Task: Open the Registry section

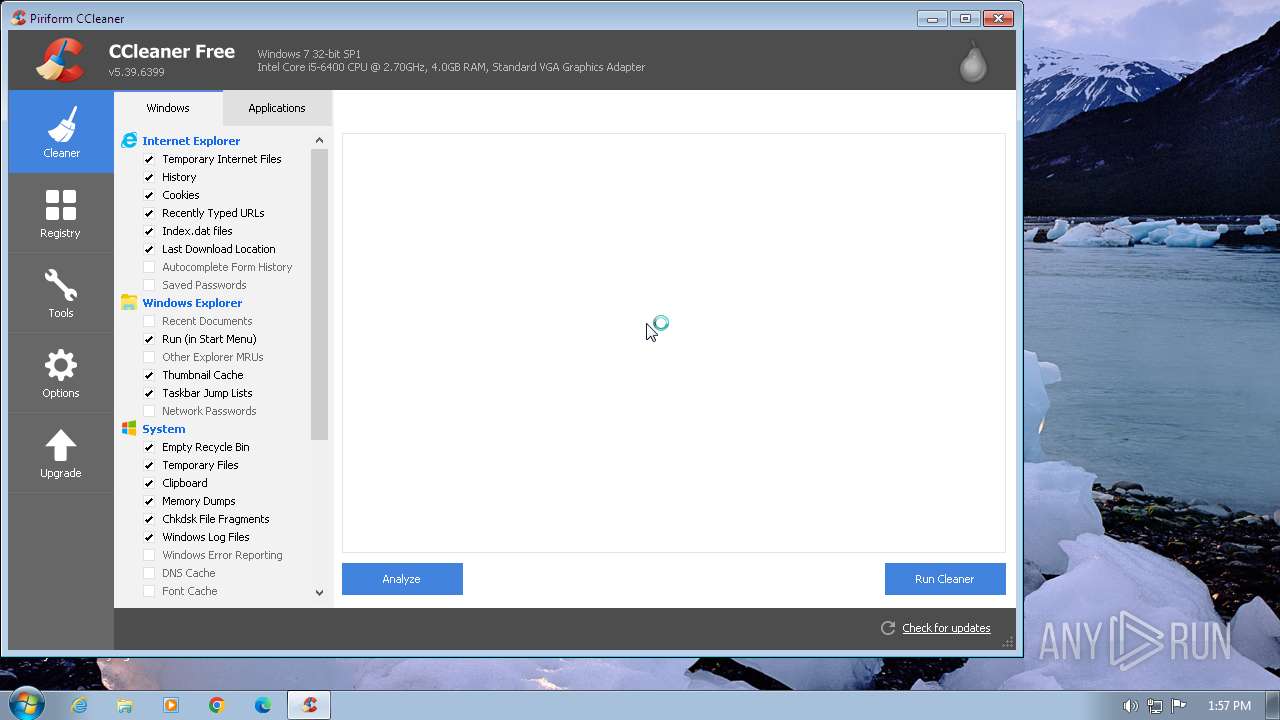Action: (61, 213)
